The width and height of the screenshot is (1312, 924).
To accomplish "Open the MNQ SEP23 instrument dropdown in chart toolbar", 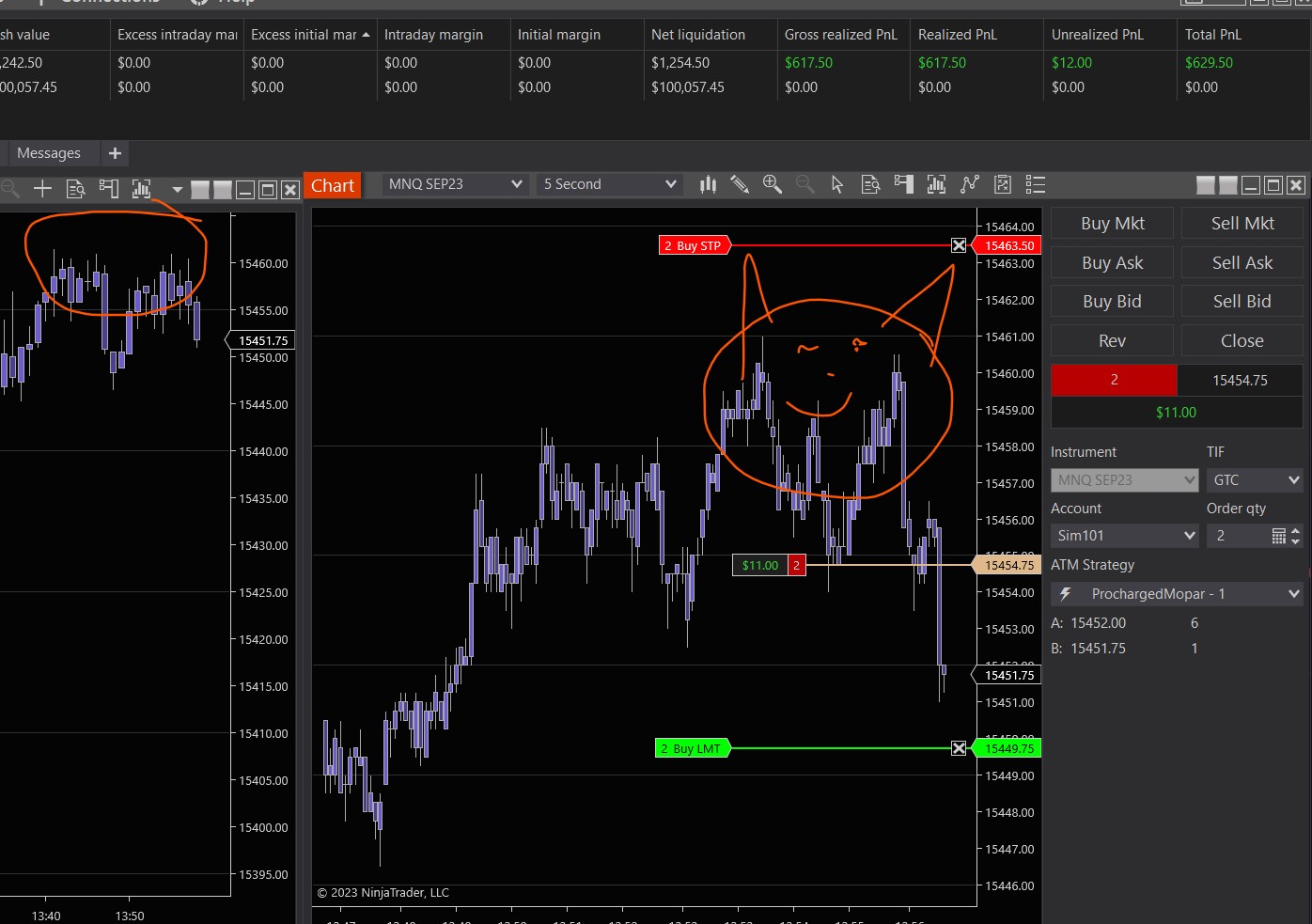I will click(x=455, y=184).
